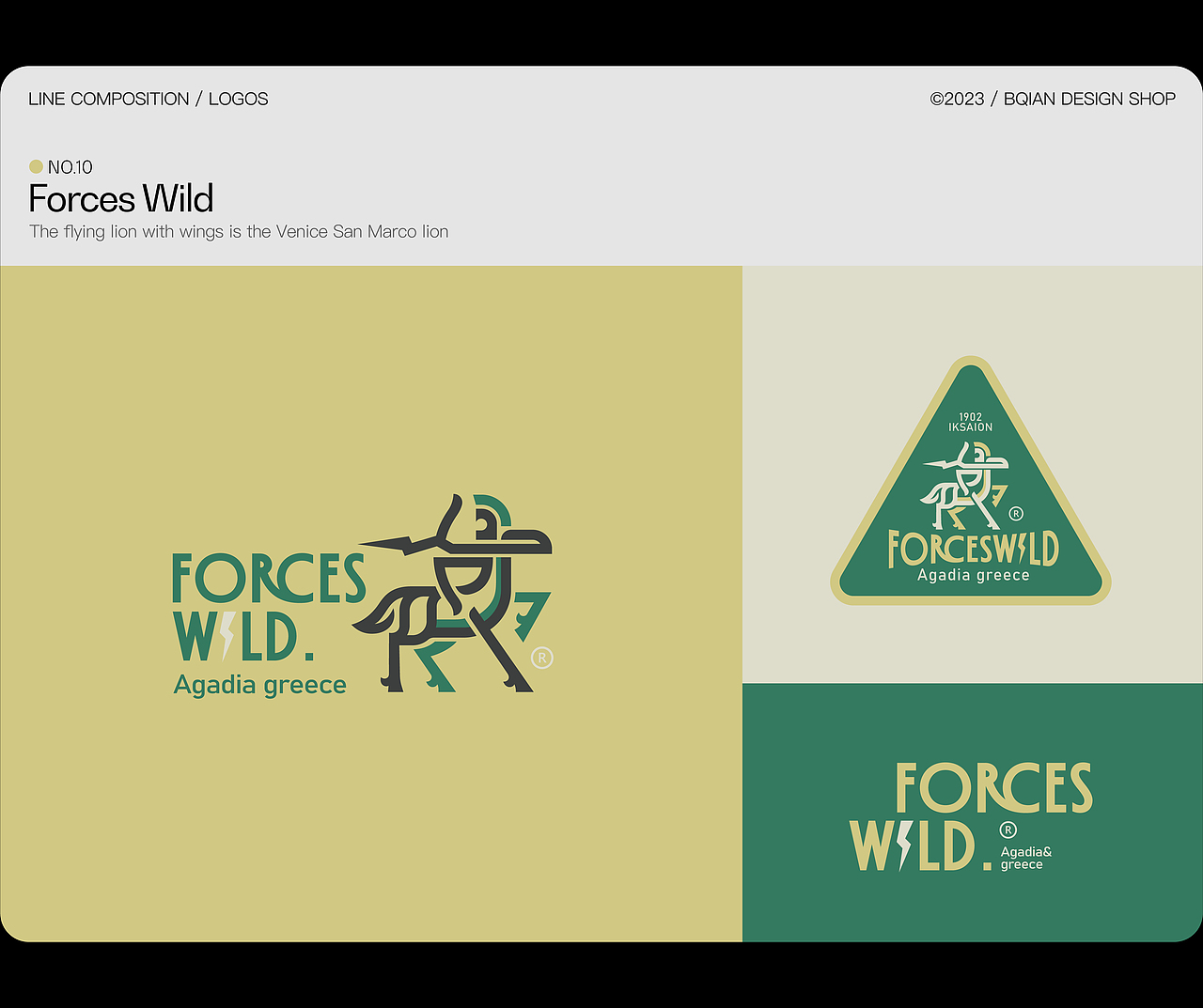Image resolution: width=1203 pixels, height=1008 pixels.
Task: Click the registered mark on the green panel
Action: 1008,830
